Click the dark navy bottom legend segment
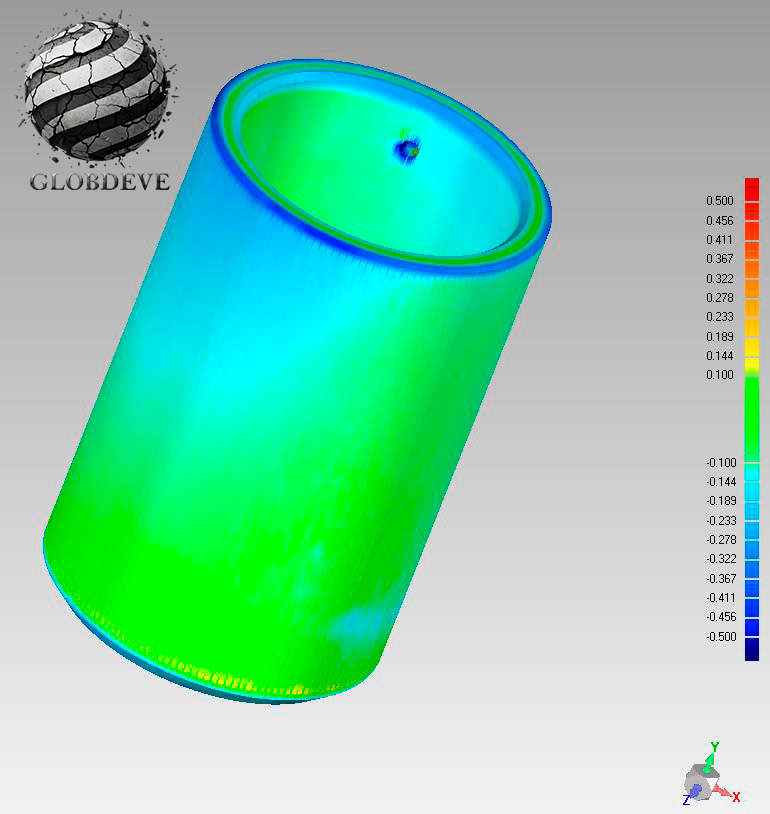Viewport: 770px width, 814px height. tap(752, 650)
